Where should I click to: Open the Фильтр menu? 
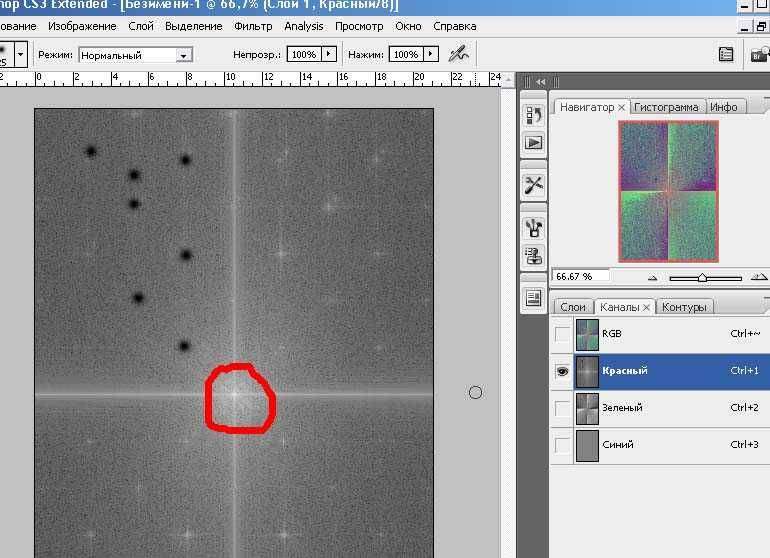point(253,26)
